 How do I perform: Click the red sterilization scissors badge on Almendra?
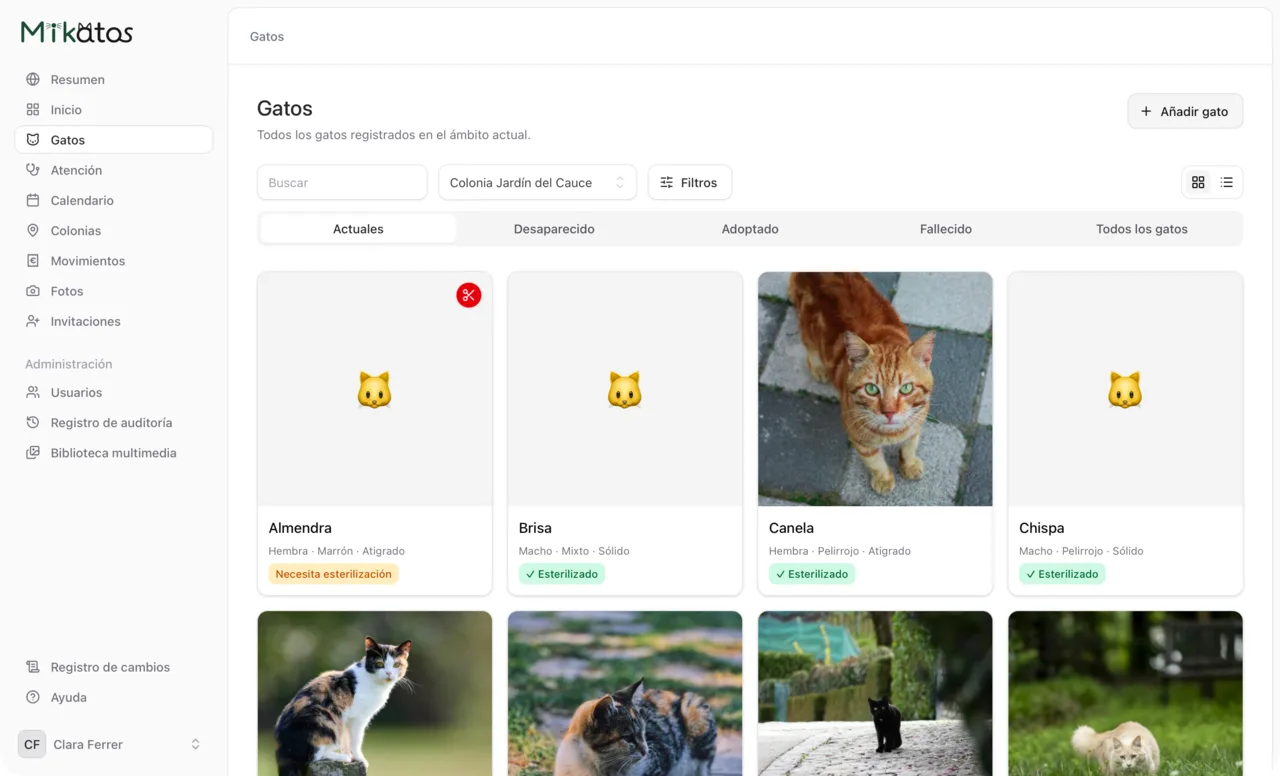pyautogui.click(x=469, y=295)
